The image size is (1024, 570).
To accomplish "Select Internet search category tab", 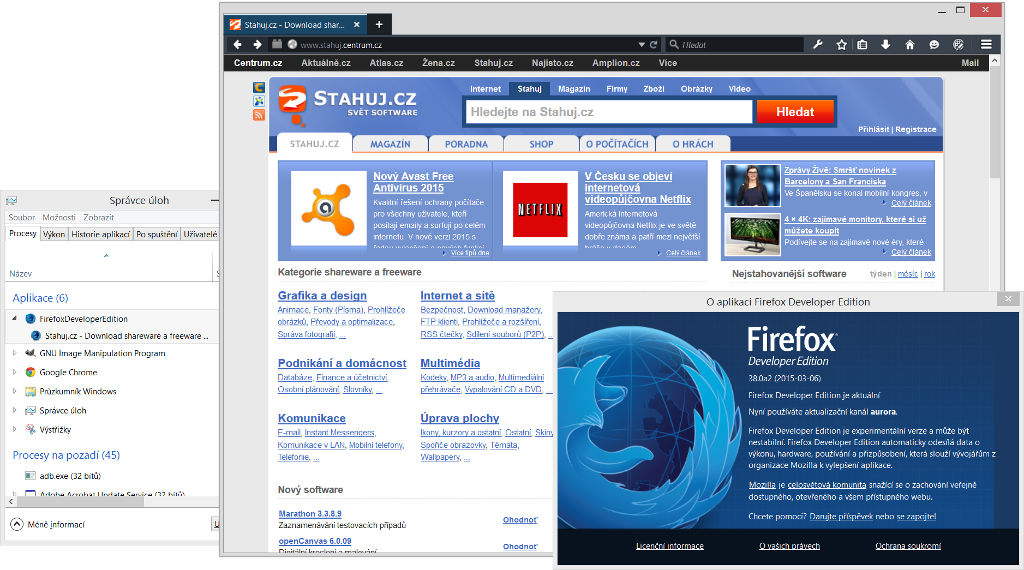I will (x=485, y=89).
